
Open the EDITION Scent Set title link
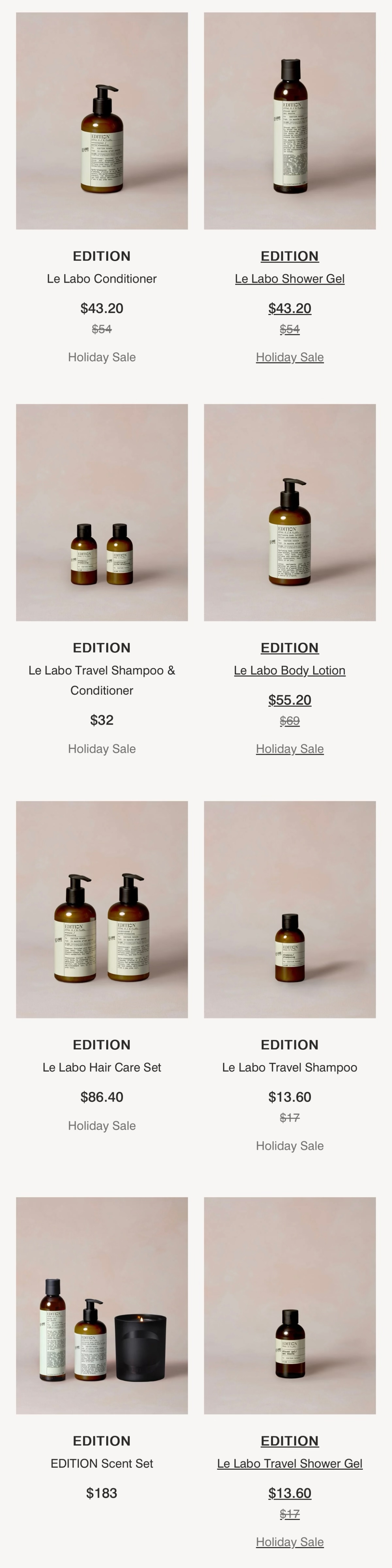102,1463
